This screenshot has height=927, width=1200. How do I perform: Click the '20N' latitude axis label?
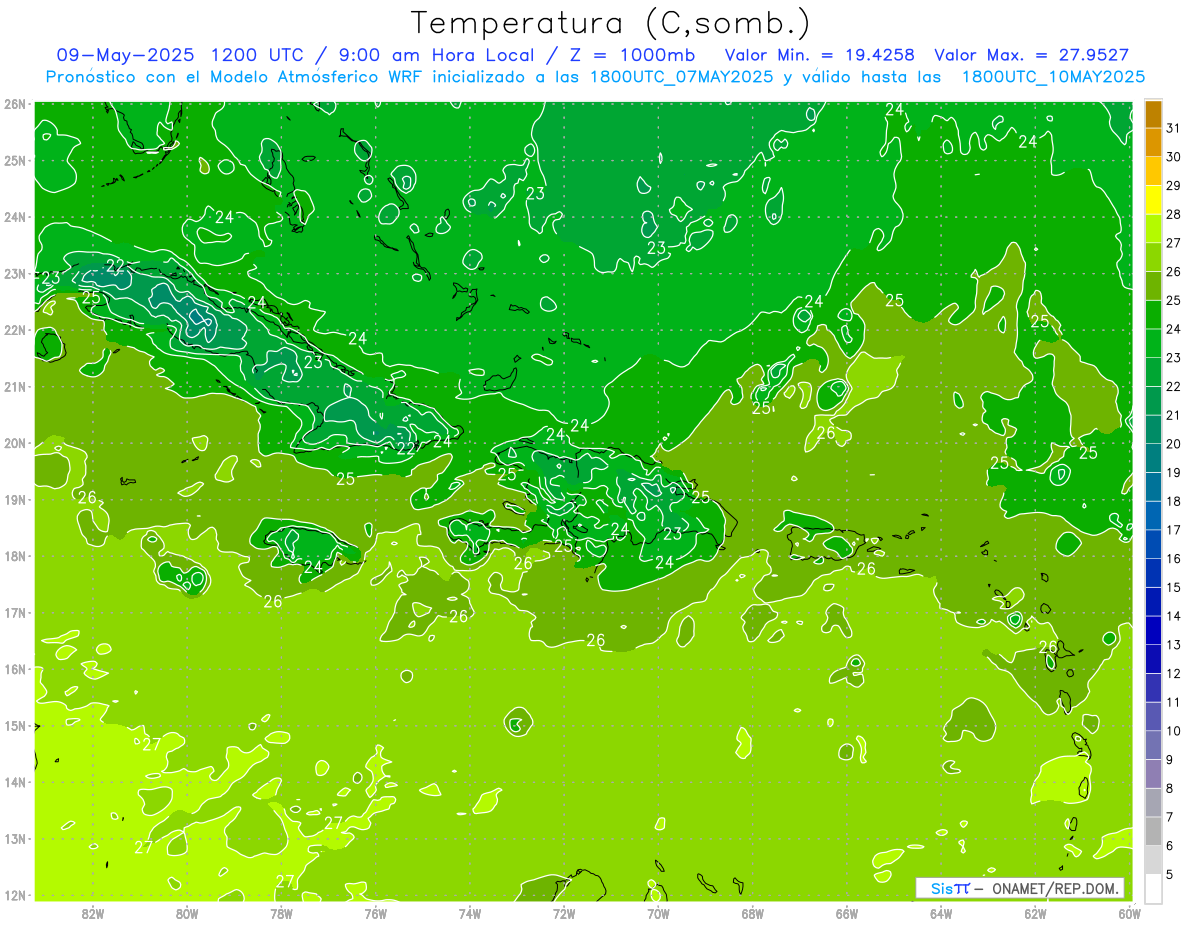coord(14,443)
